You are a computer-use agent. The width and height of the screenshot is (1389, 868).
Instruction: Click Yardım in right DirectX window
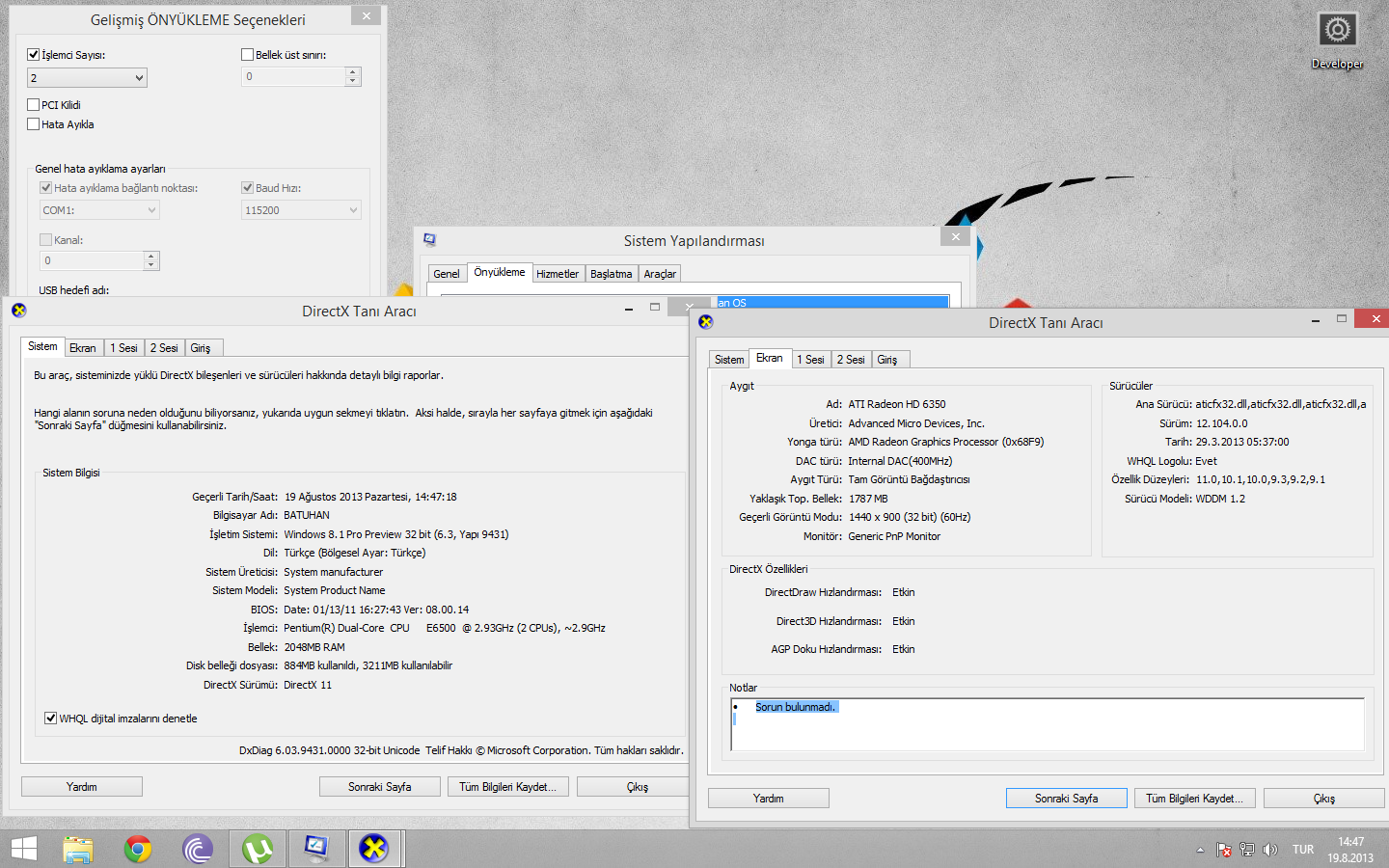[x=769, y=799]
